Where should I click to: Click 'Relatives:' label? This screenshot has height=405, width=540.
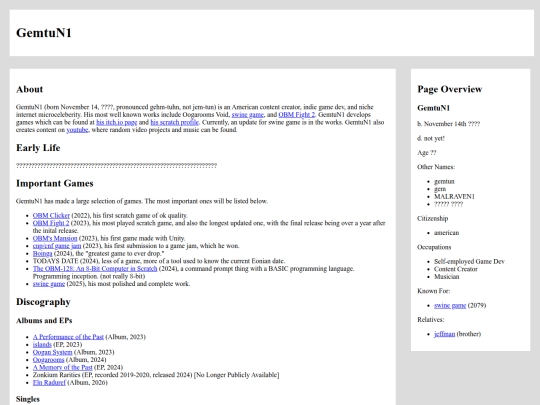tap(431, 320)
